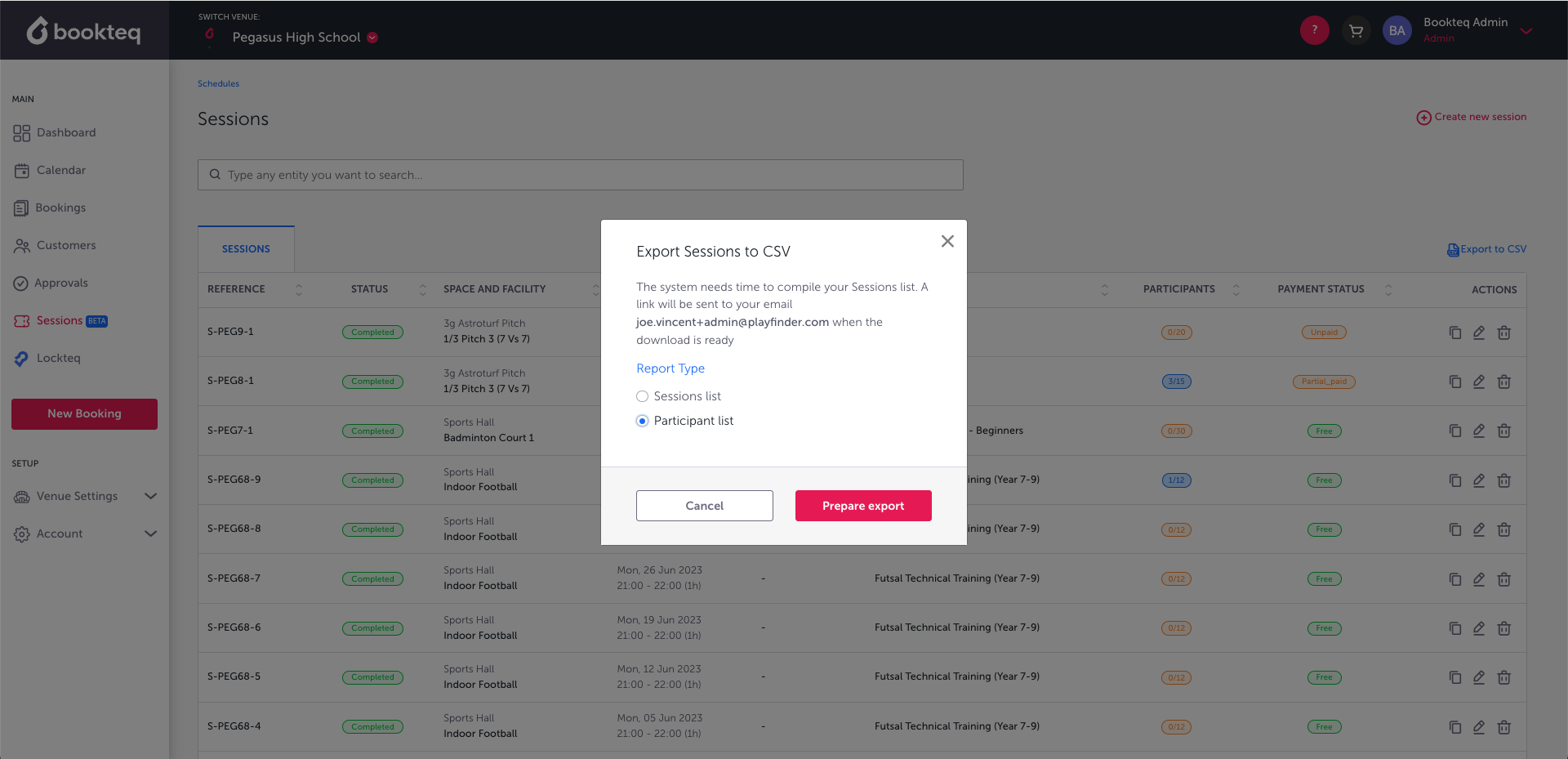Screen dimensions: 1568x759
Task: Click the Cancel button in dialog
Action: 704,506
